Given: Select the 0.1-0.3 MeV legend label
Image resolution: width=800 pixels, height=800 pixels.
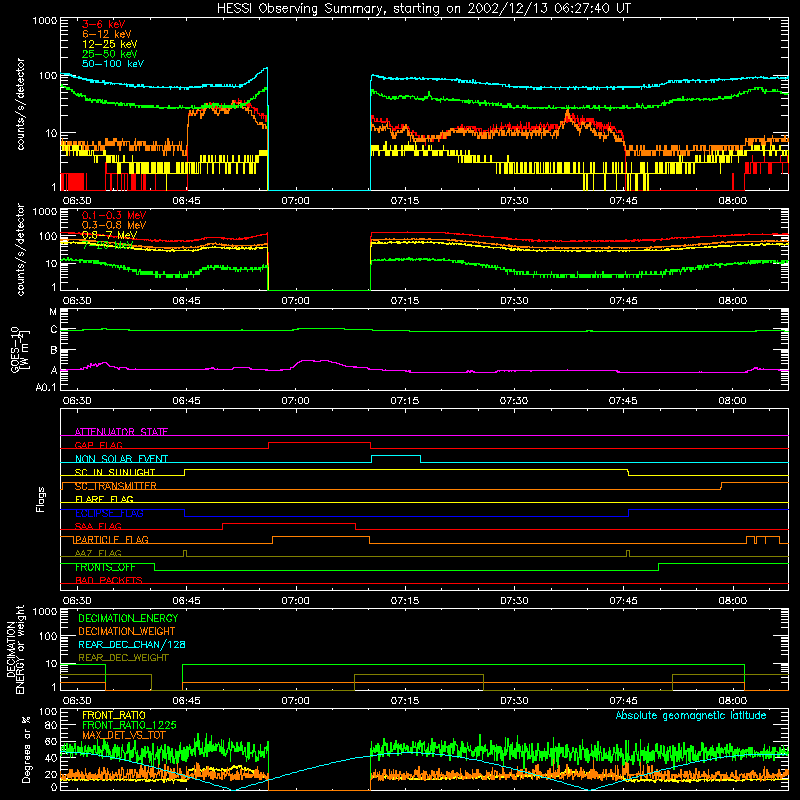Looking at the screenshot, I should click(x=114, y=215).
